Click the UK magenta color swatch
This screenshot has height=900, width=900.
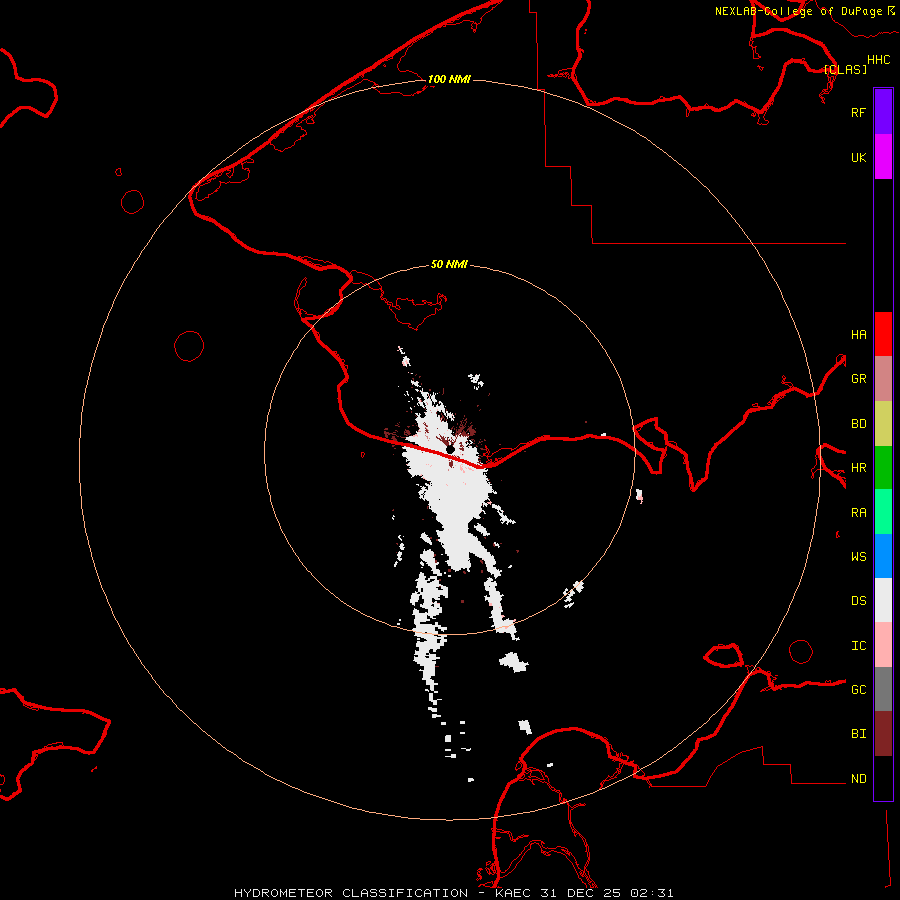pyautogui.click(x=883, y=157)
